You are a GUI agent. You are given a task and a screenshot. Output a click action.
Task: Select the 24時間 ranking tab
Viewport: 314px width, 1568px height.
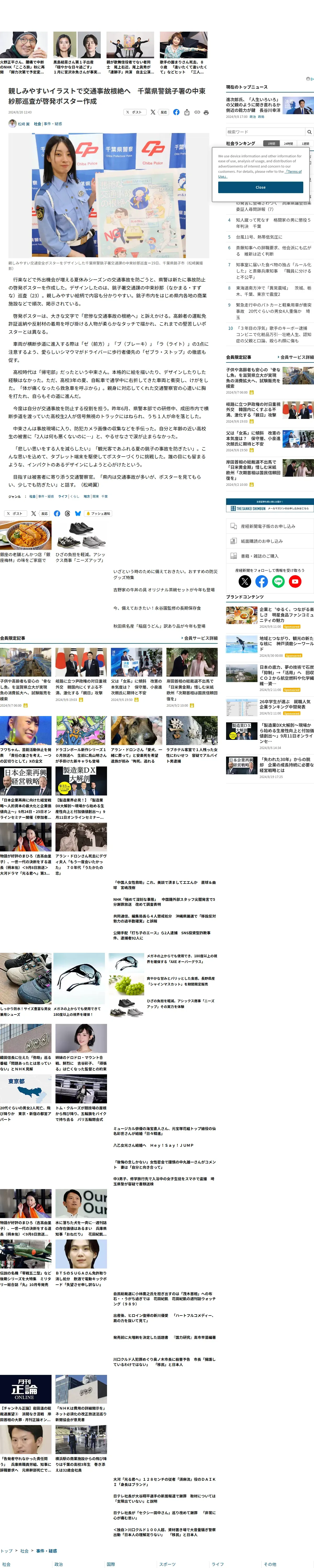288,144
